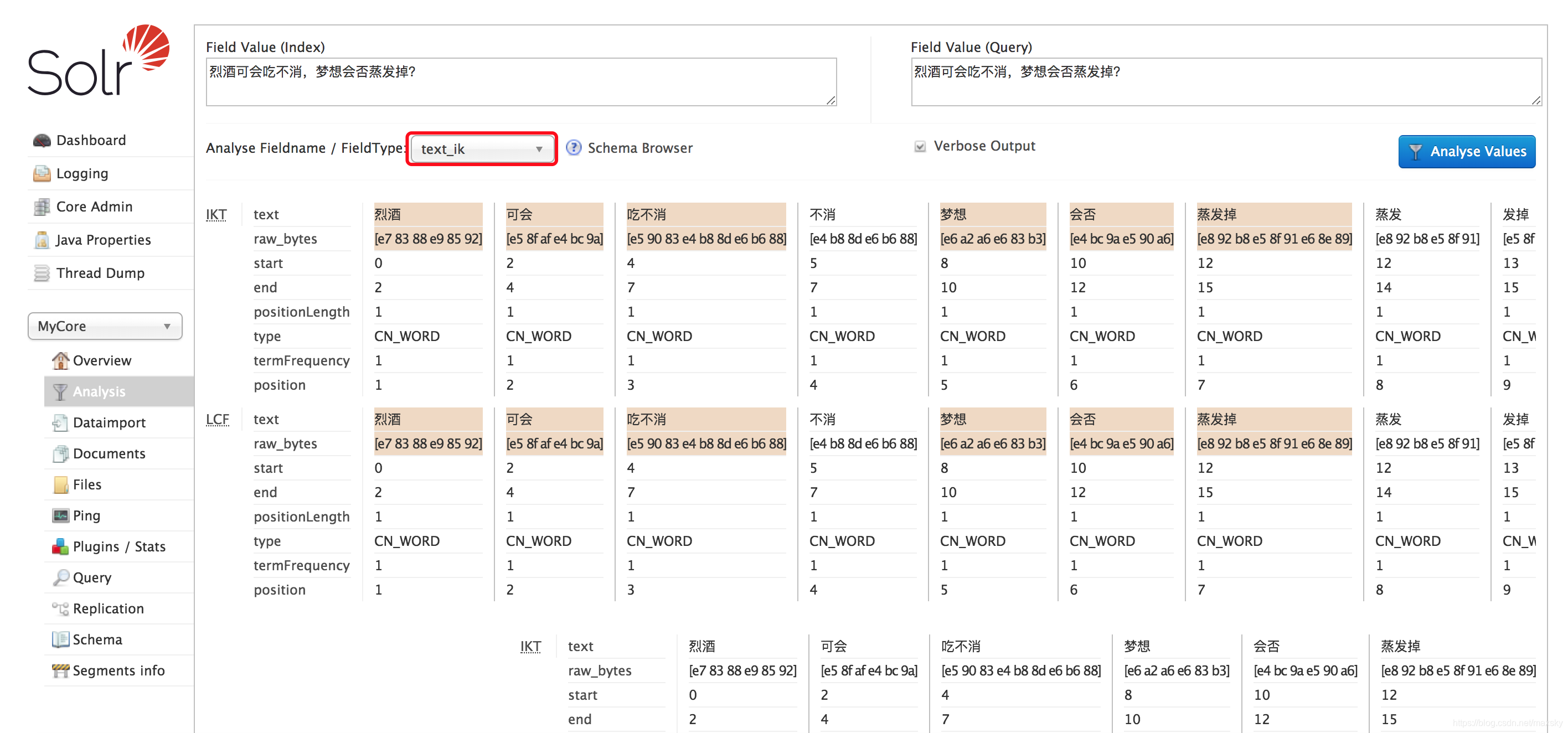The height and width of the screenshot is (733, 1568).
Task: Click the Dataimport icon
Action: 60,422
